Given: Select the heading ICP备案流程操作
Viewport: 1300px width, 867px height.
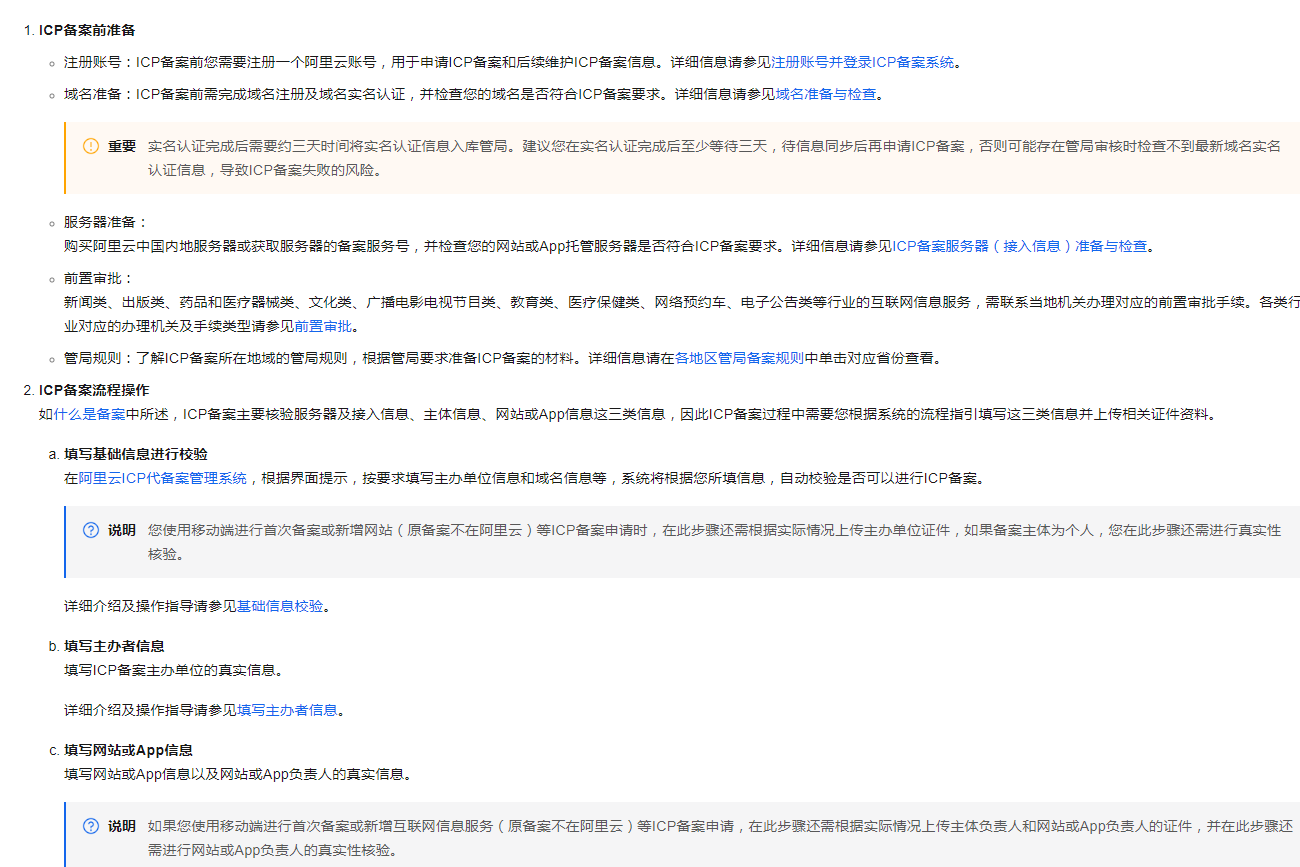Looking at the screenshot, I should pyautogui.click(x=94, y=390).
